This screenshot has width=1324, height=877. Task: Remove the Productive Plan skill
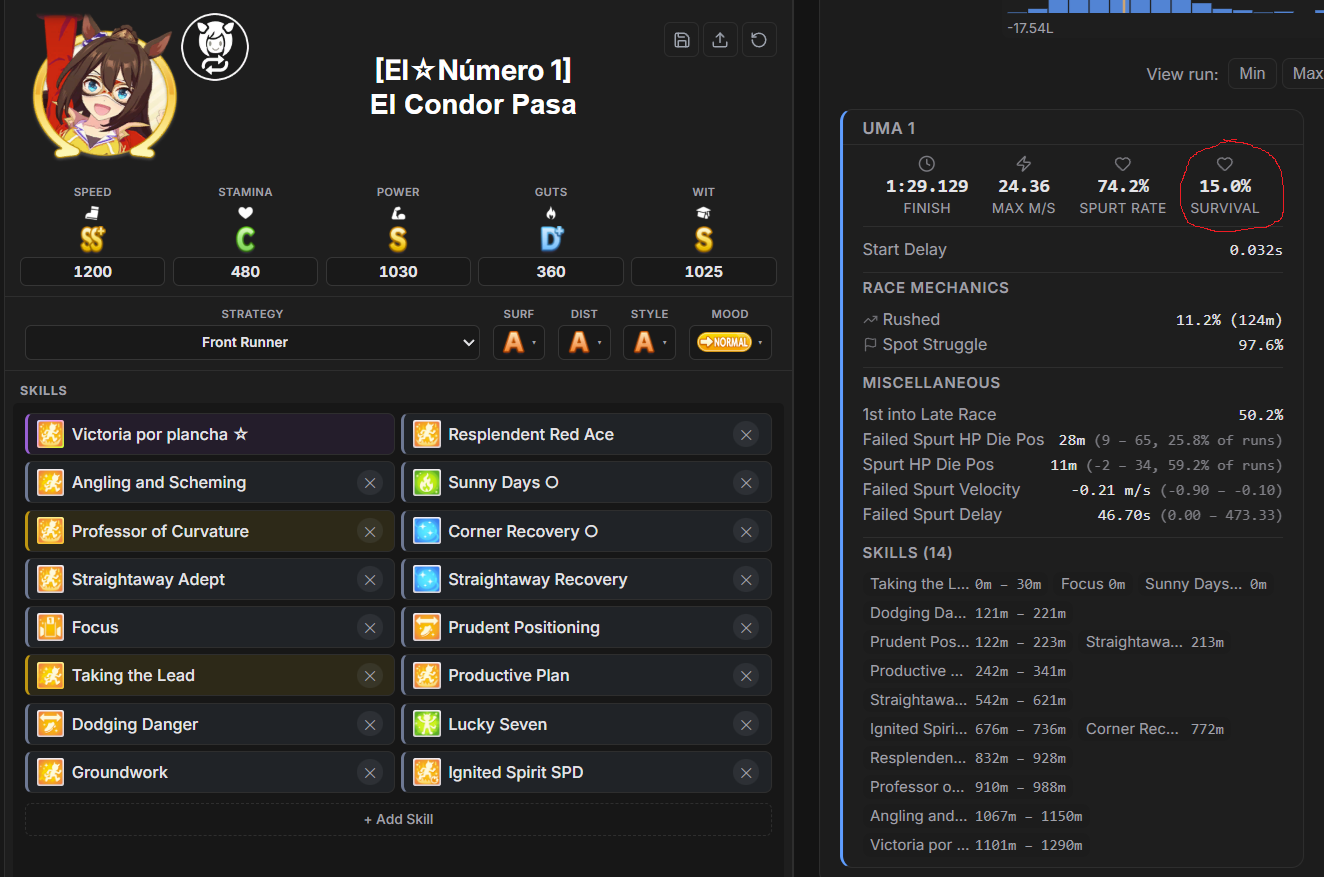[745, 676]
